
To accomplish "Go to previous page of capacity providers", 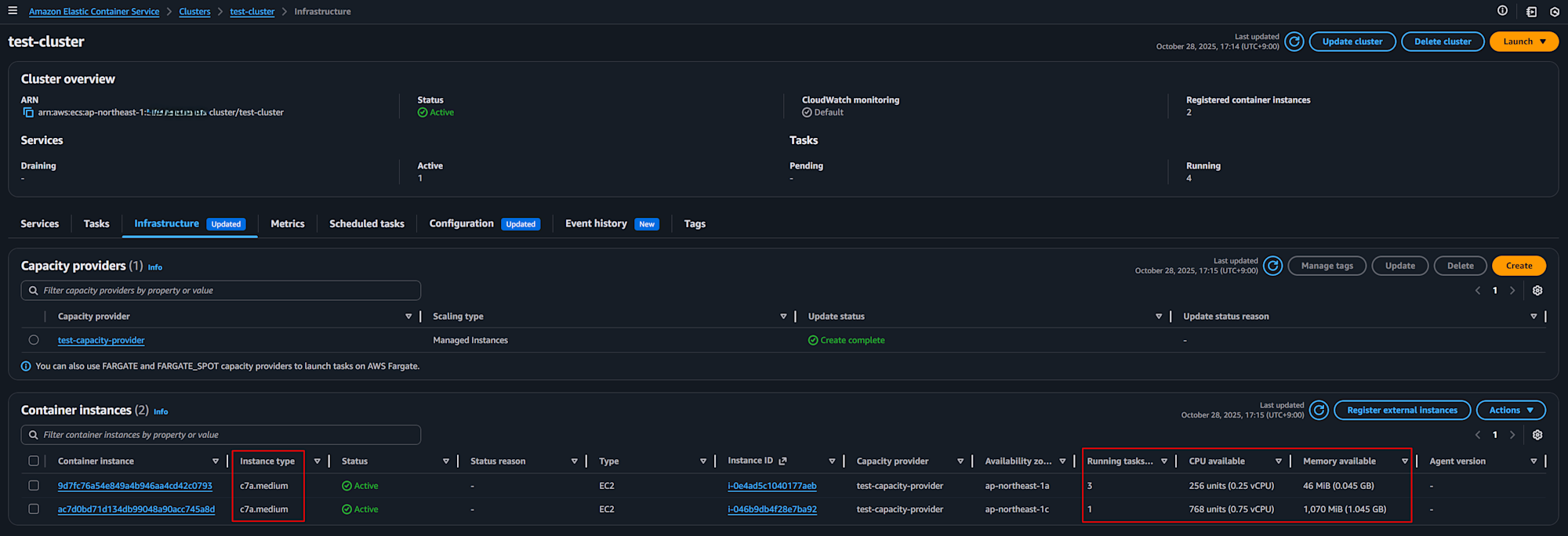I will pos(1478,291).
